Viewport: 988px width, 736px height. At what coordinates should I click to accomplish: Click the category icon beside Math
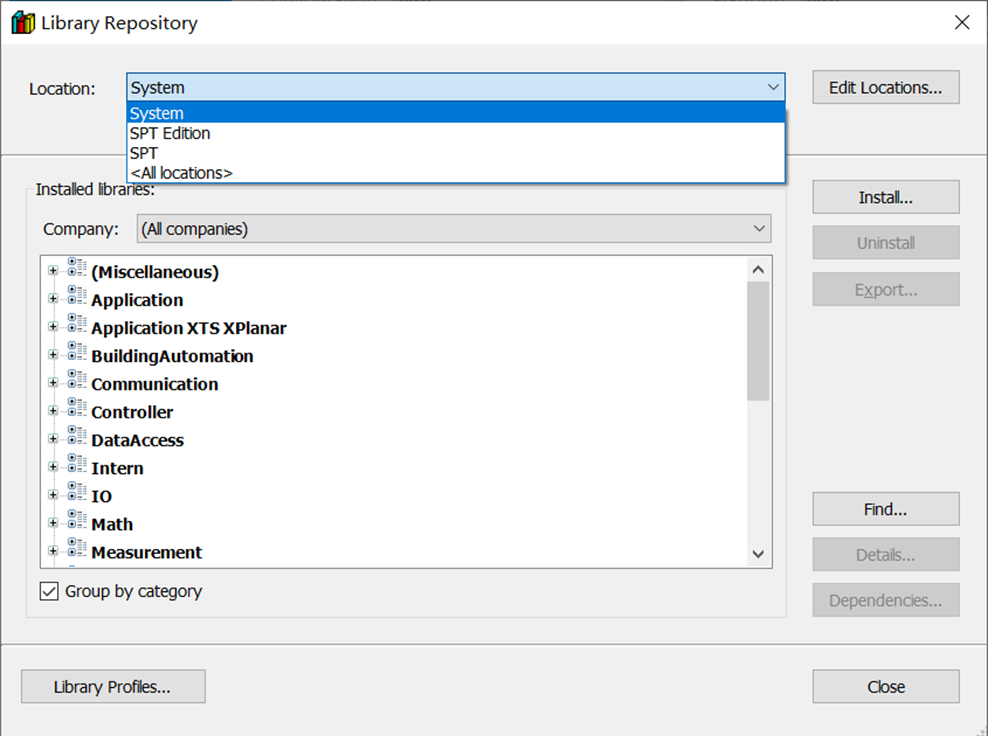click(77, 521)
